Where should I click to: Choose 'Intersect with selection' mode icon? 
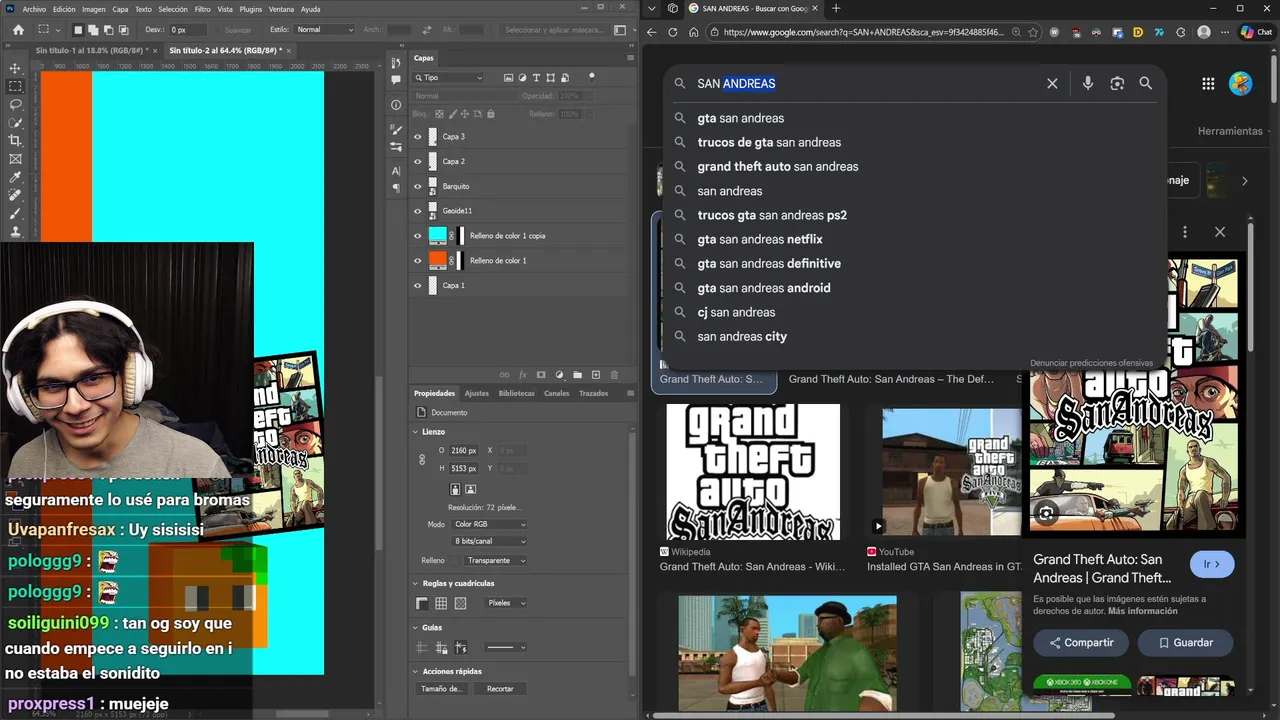[122, 30]
